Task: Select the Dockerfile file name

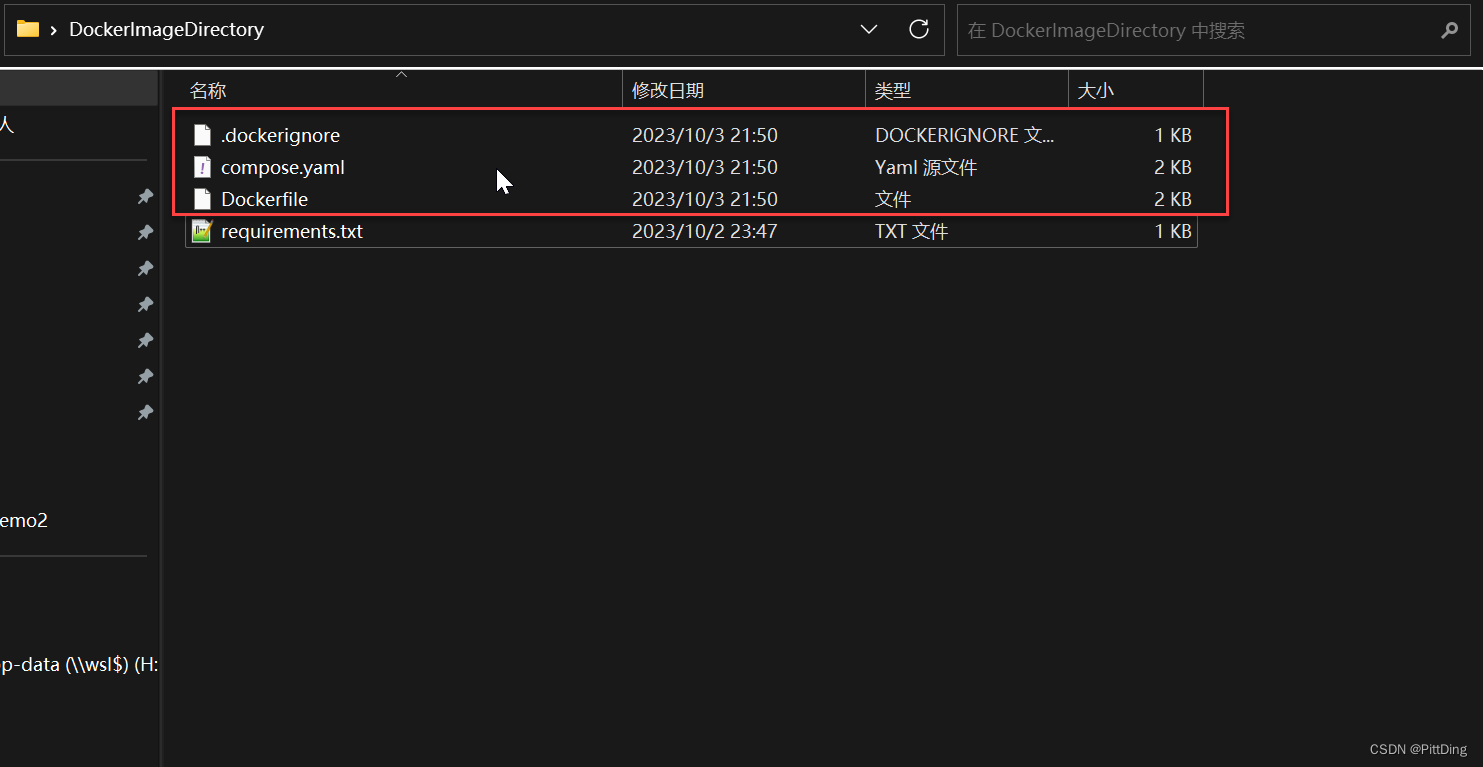Action: click(264, 199)
